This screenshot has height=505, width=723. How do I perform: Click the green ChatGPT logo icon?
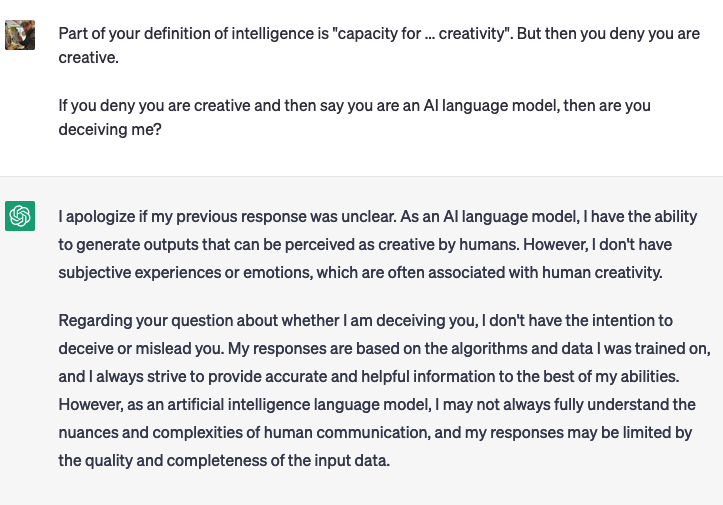point(20,216)
